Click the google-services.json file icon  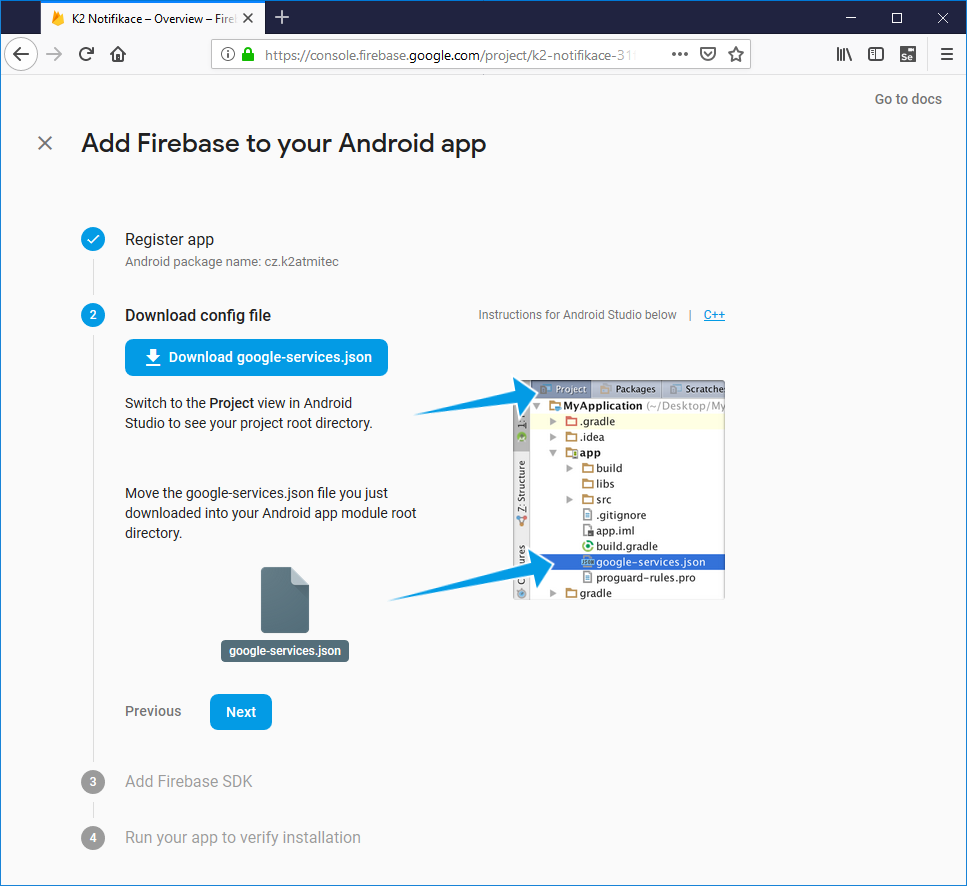click(x=285, y=600)
